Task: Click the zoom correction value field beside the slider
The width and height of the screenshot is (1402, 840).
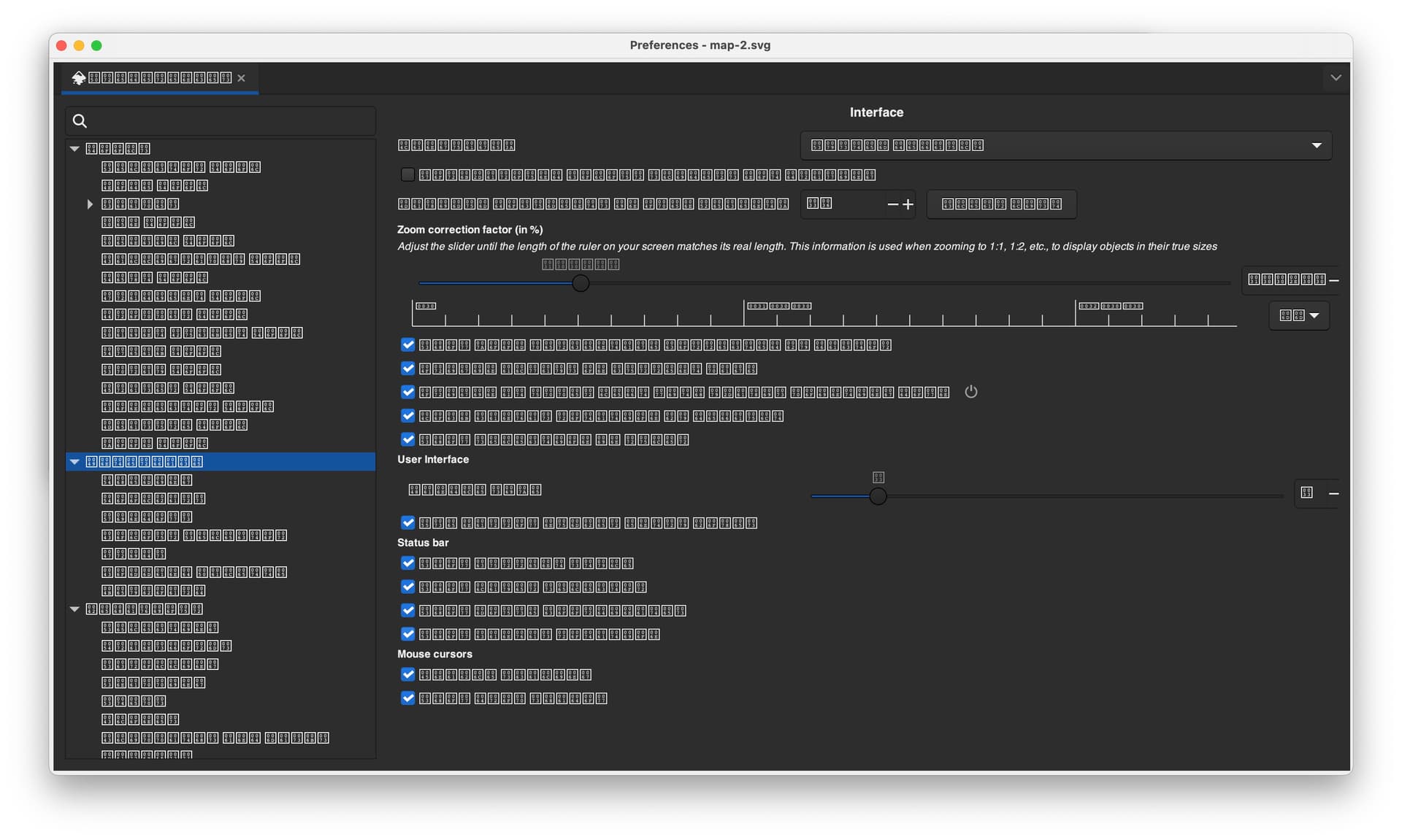Action: point(1284,280)
